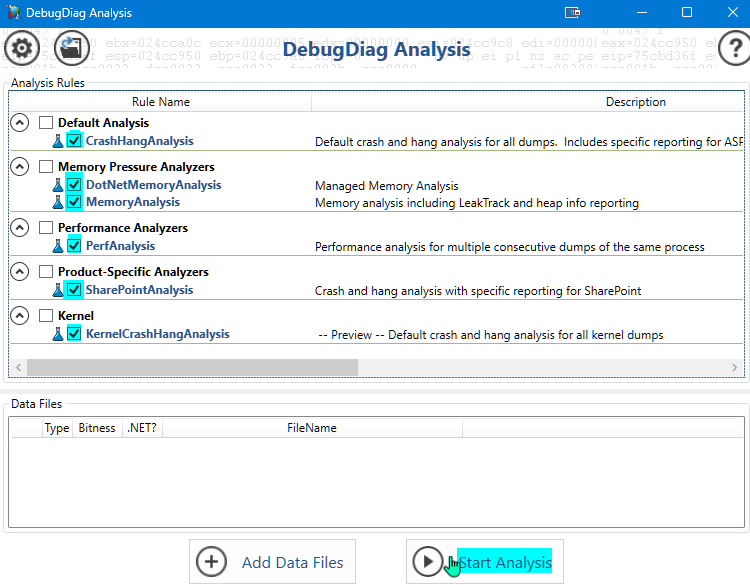This screenshot has height=585, width=750.
Task: Click the FileName column header
Action: point(312,428)
